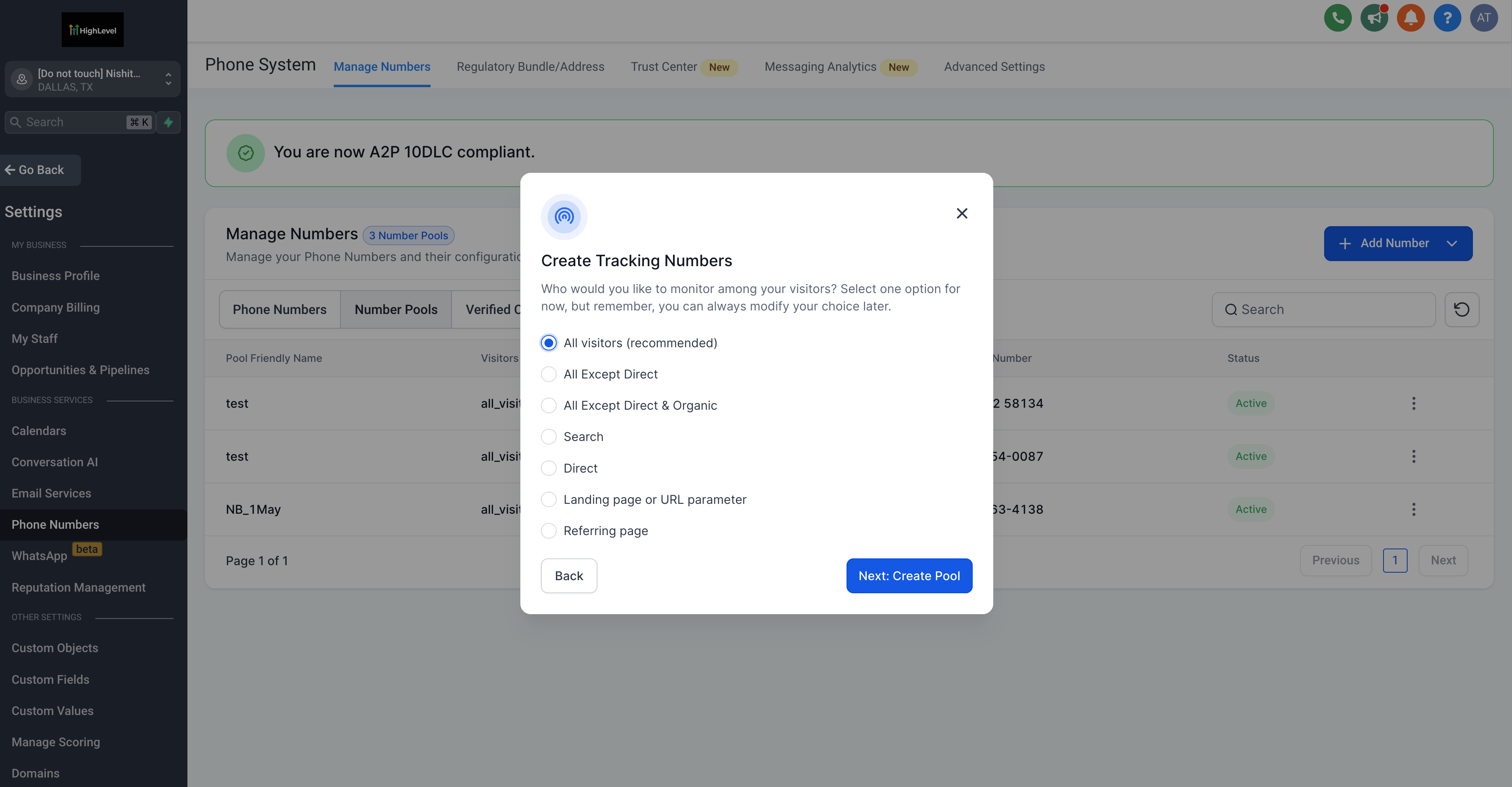This screenshot has height=787, width=1512.
Task: Click the green phone dialer icon
Action: [1337, 18]
